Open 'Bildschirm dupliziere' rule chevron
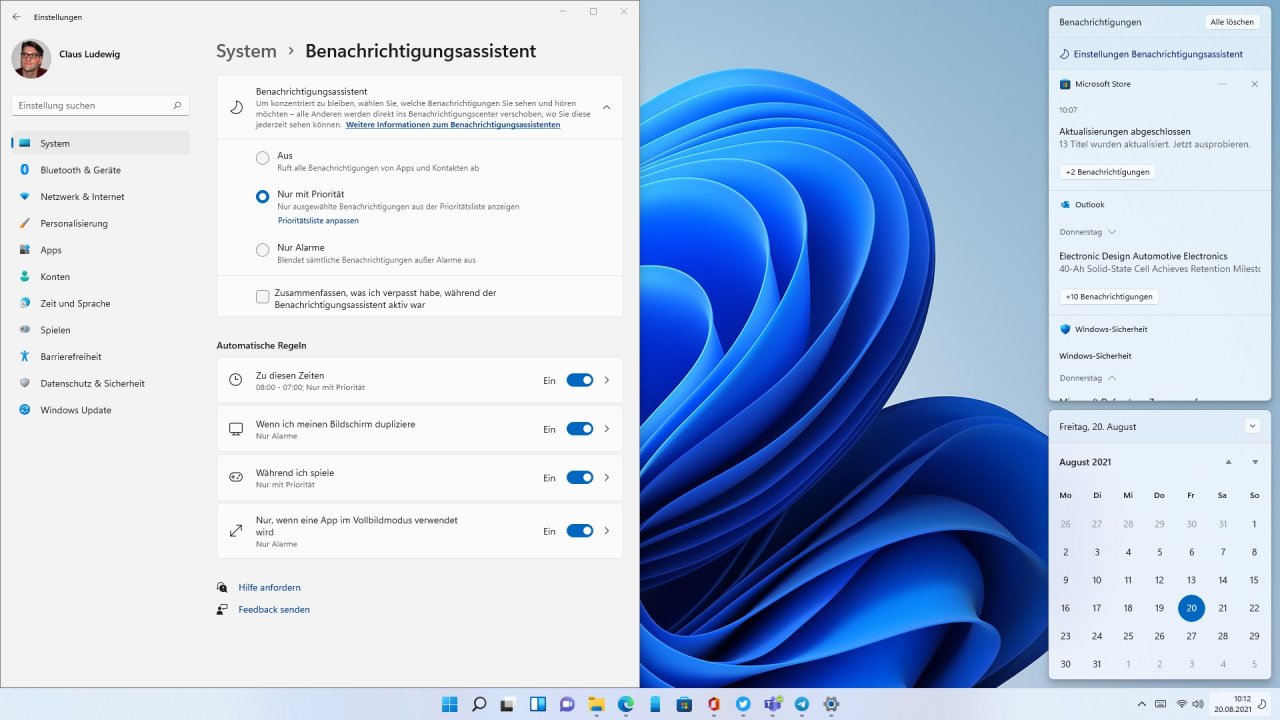The height and width of the screenshot is (720, 1280). [607, 429]
